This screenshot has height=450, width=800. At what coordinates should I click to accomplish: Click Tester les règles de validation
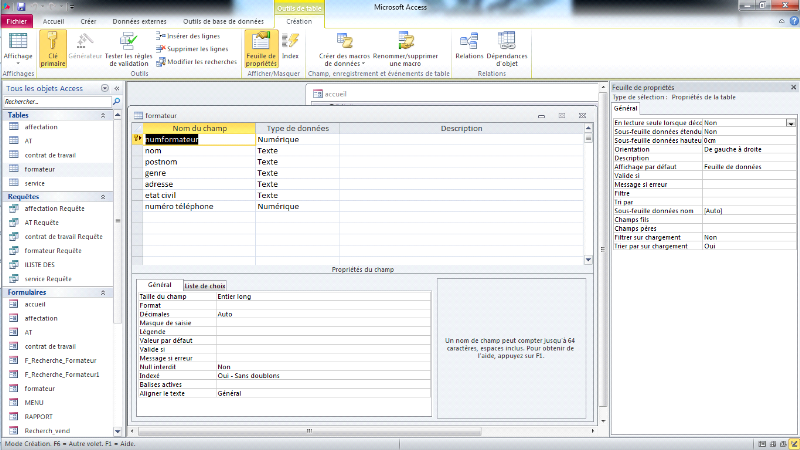pos(126,47)
